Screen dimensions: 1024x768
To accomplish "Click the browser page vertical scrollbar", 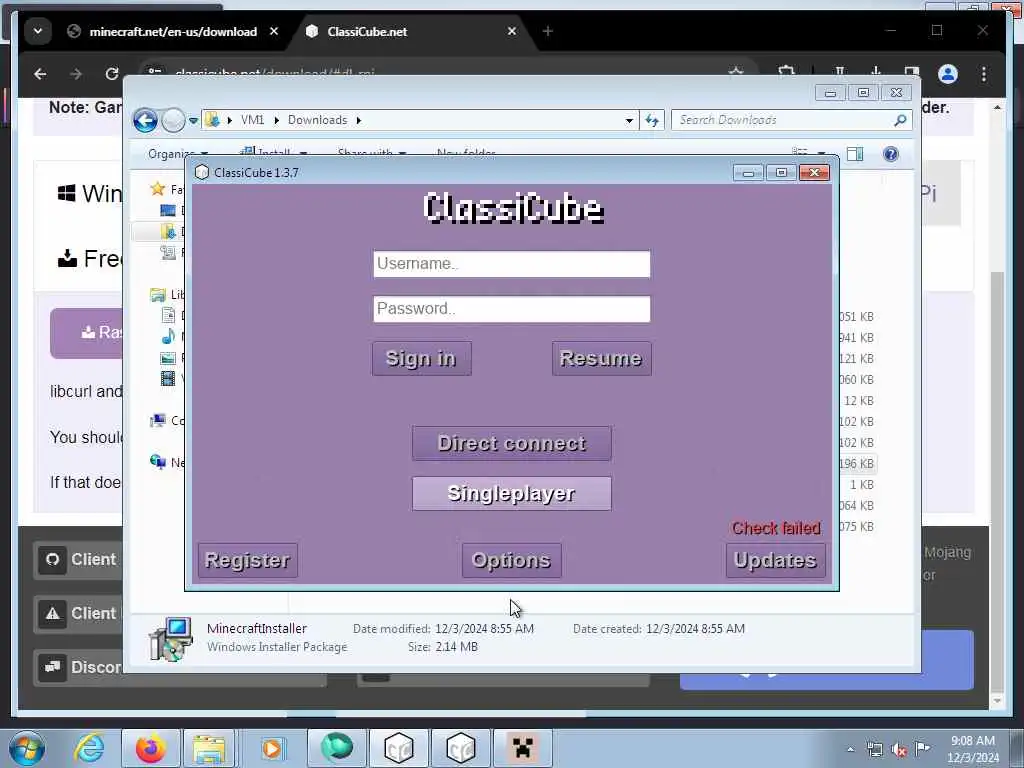I will (997, 483).
